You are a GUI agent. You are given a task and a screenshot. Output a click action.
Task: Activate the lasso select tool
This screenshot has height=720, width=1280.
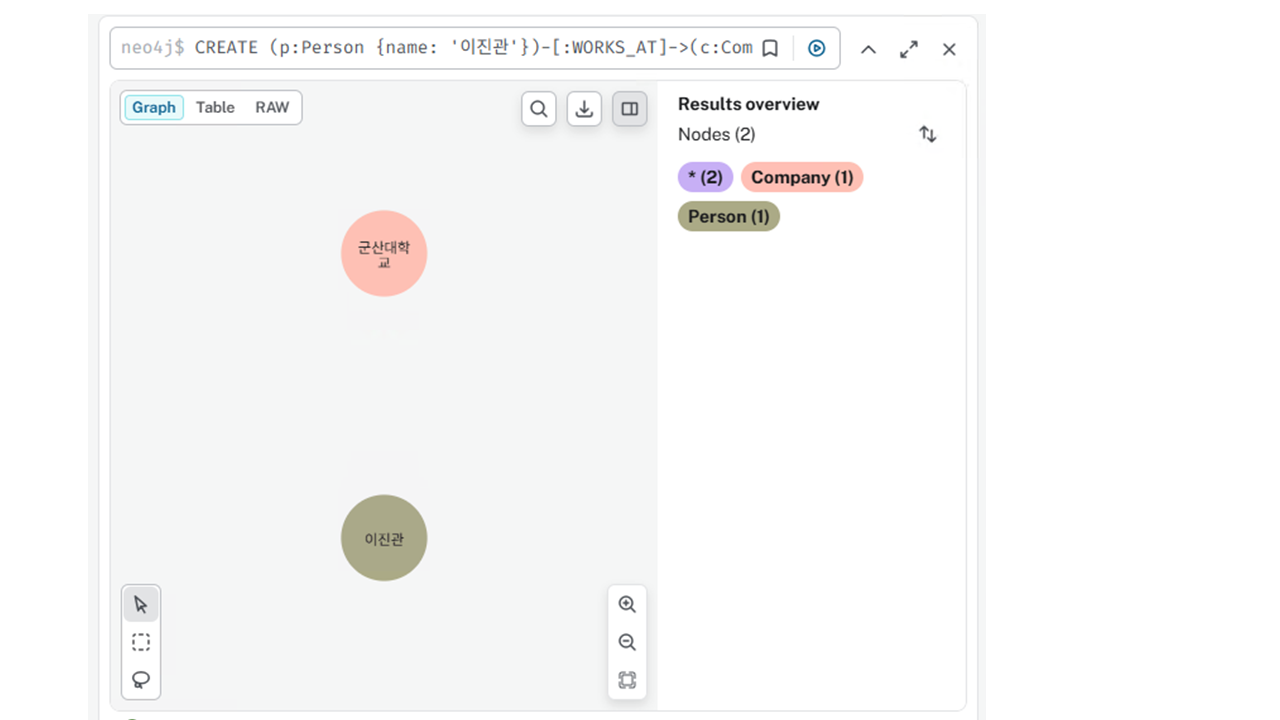[141, 680]
